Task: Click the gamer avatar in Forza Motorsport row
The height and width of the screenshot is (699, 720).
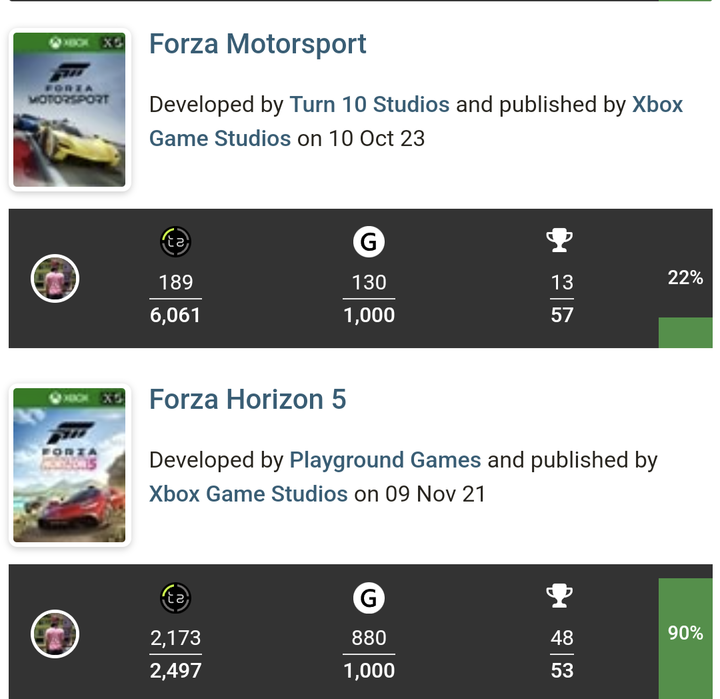Action: coord(55,278)
